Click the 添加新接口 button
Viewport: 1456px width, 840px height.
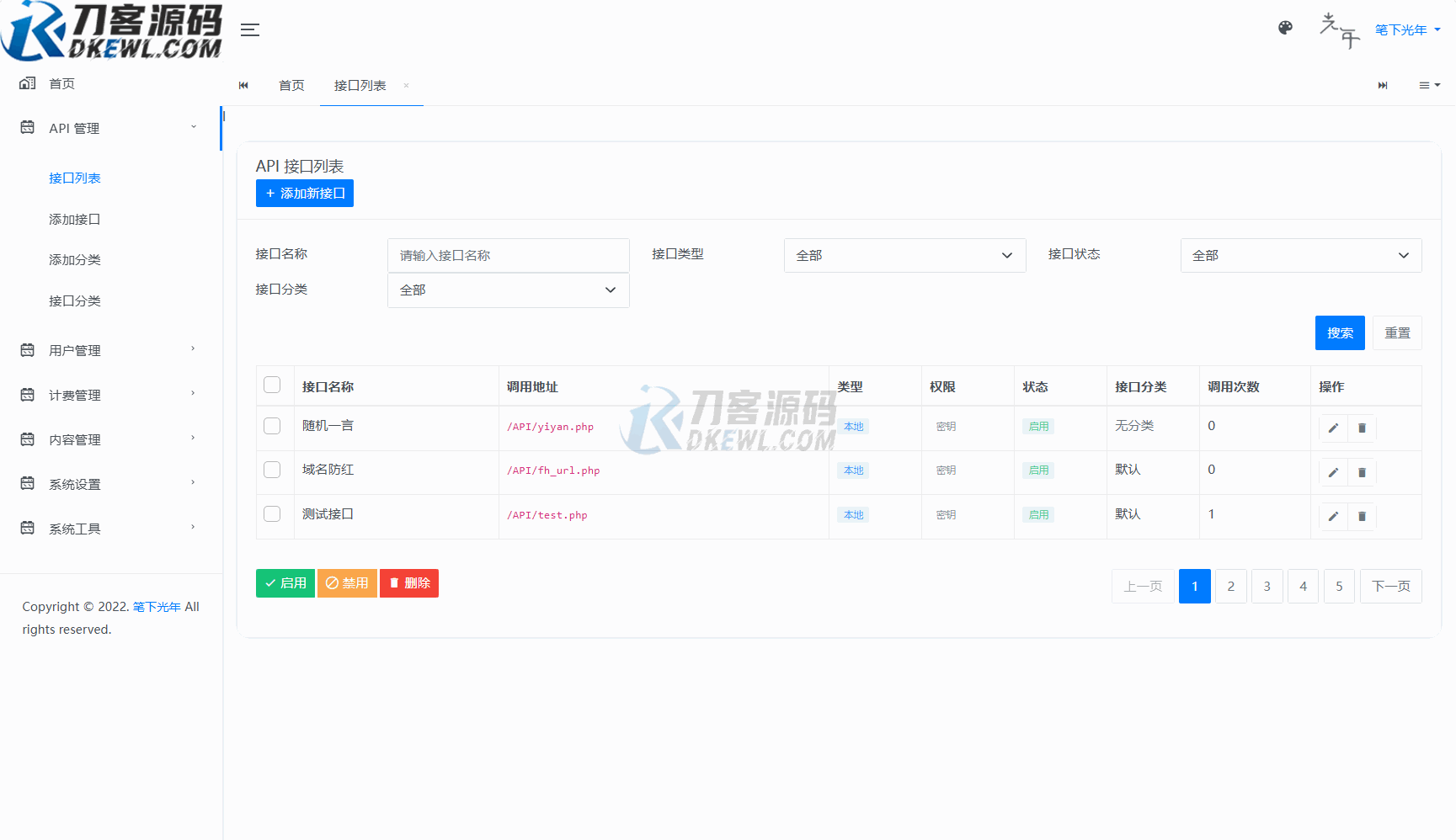pos(305,194)
